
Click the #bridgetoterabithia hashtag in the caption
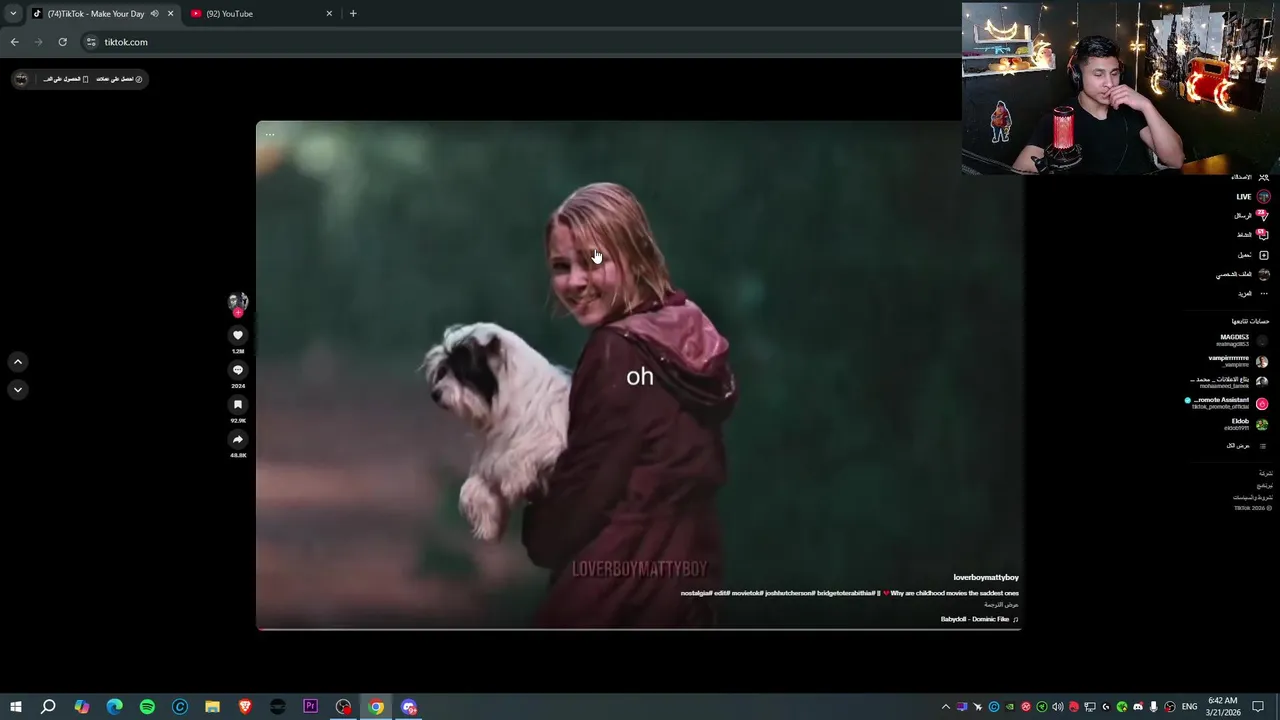pos(847,593)
